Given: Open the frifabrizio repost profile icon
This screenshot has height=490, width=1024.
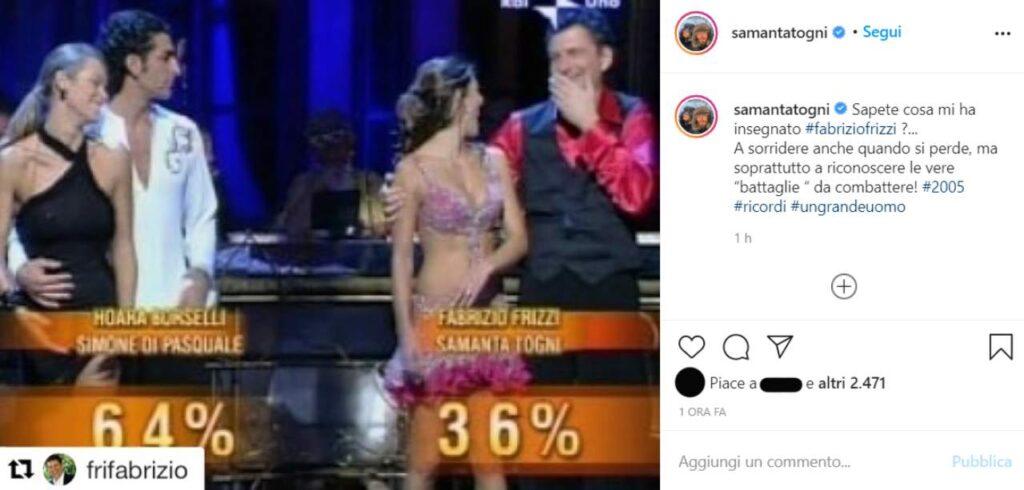Looking at the screenshot, I should 59,470.
